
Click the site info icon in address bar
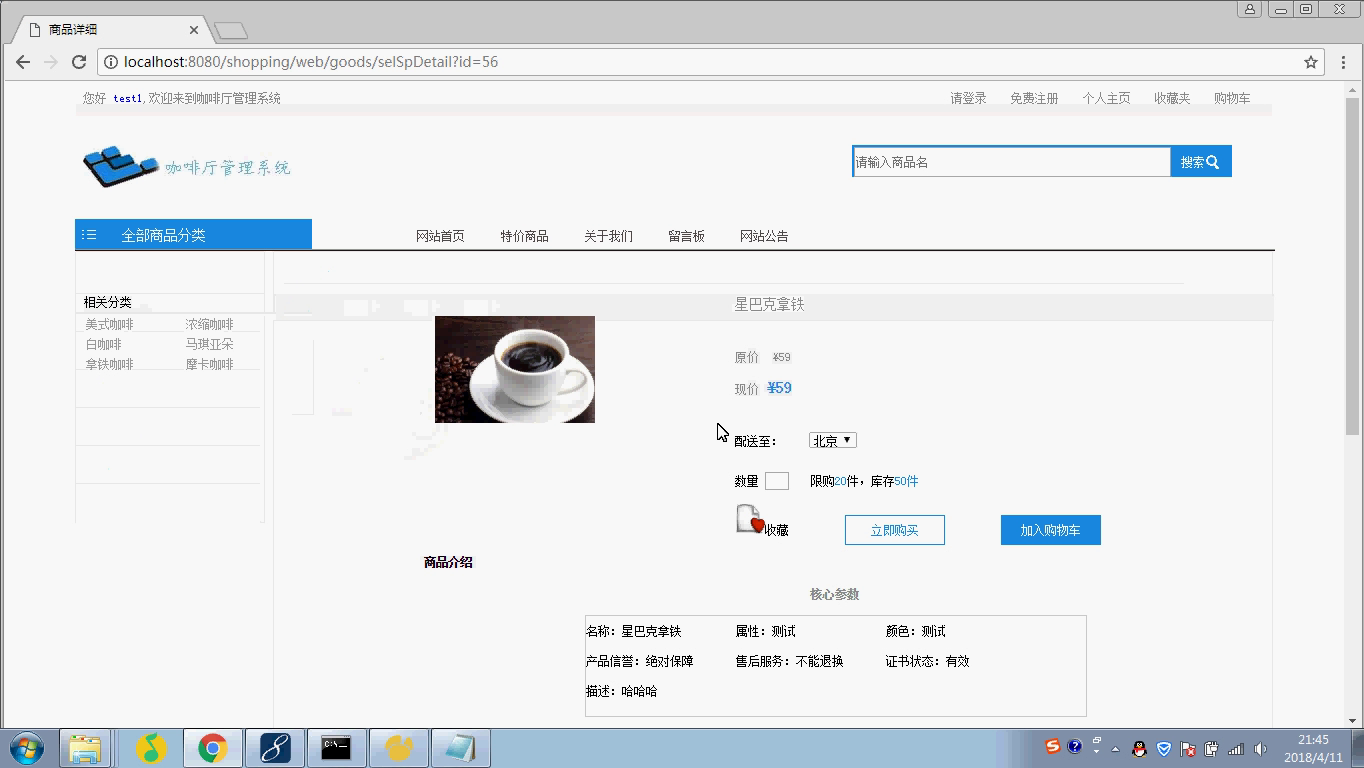(111, 62)
